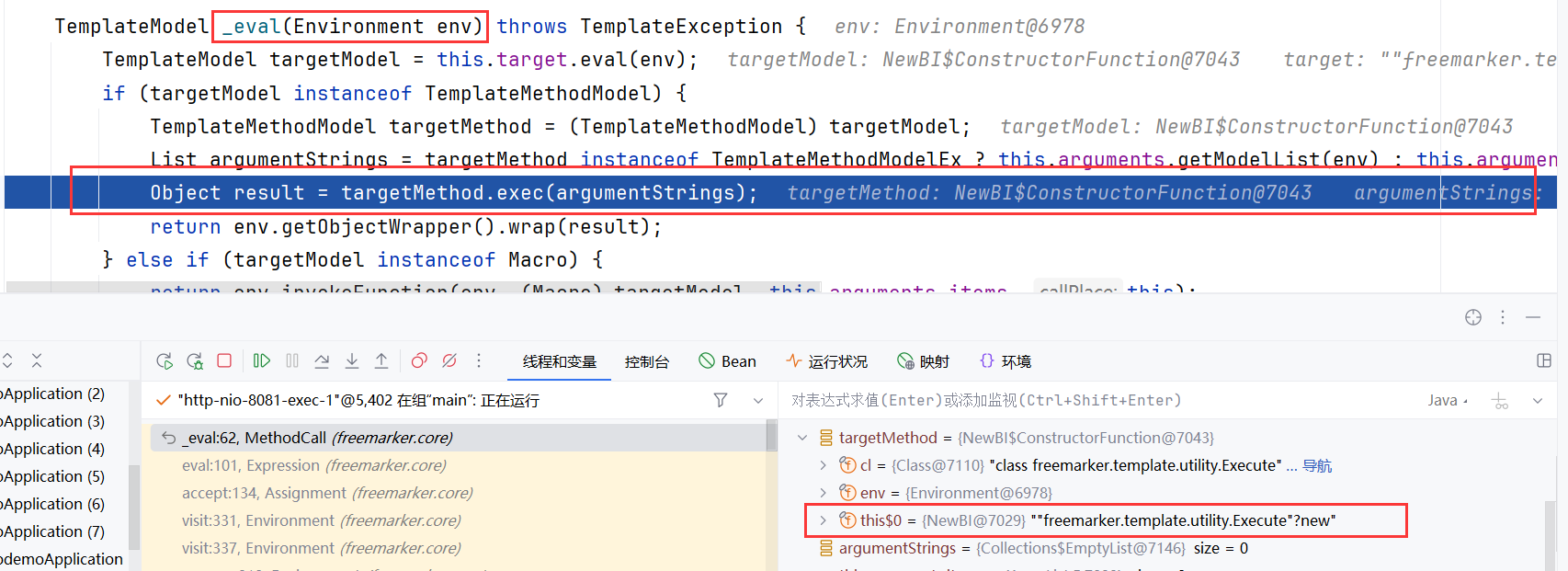The height and width of the screenshot is (571, 1568).
Task: Step into the method call
Action: click(352, 361)
